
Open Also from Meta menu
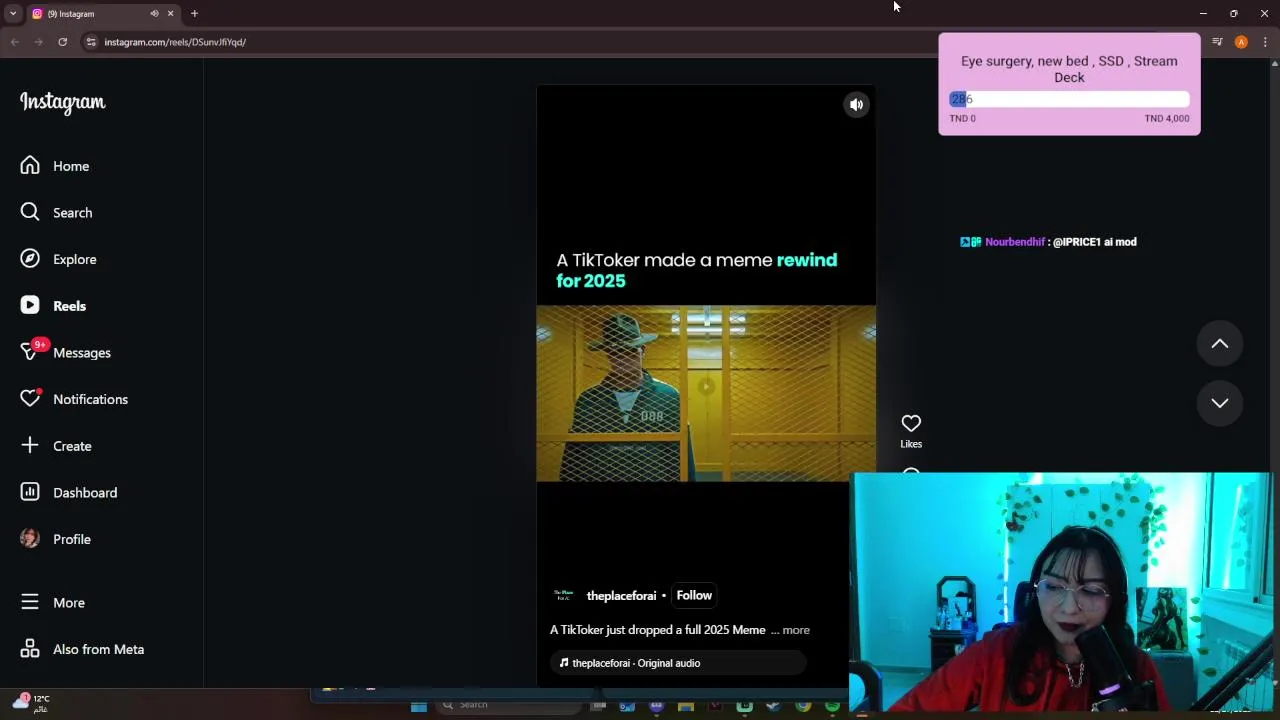(x=83, y=649)
